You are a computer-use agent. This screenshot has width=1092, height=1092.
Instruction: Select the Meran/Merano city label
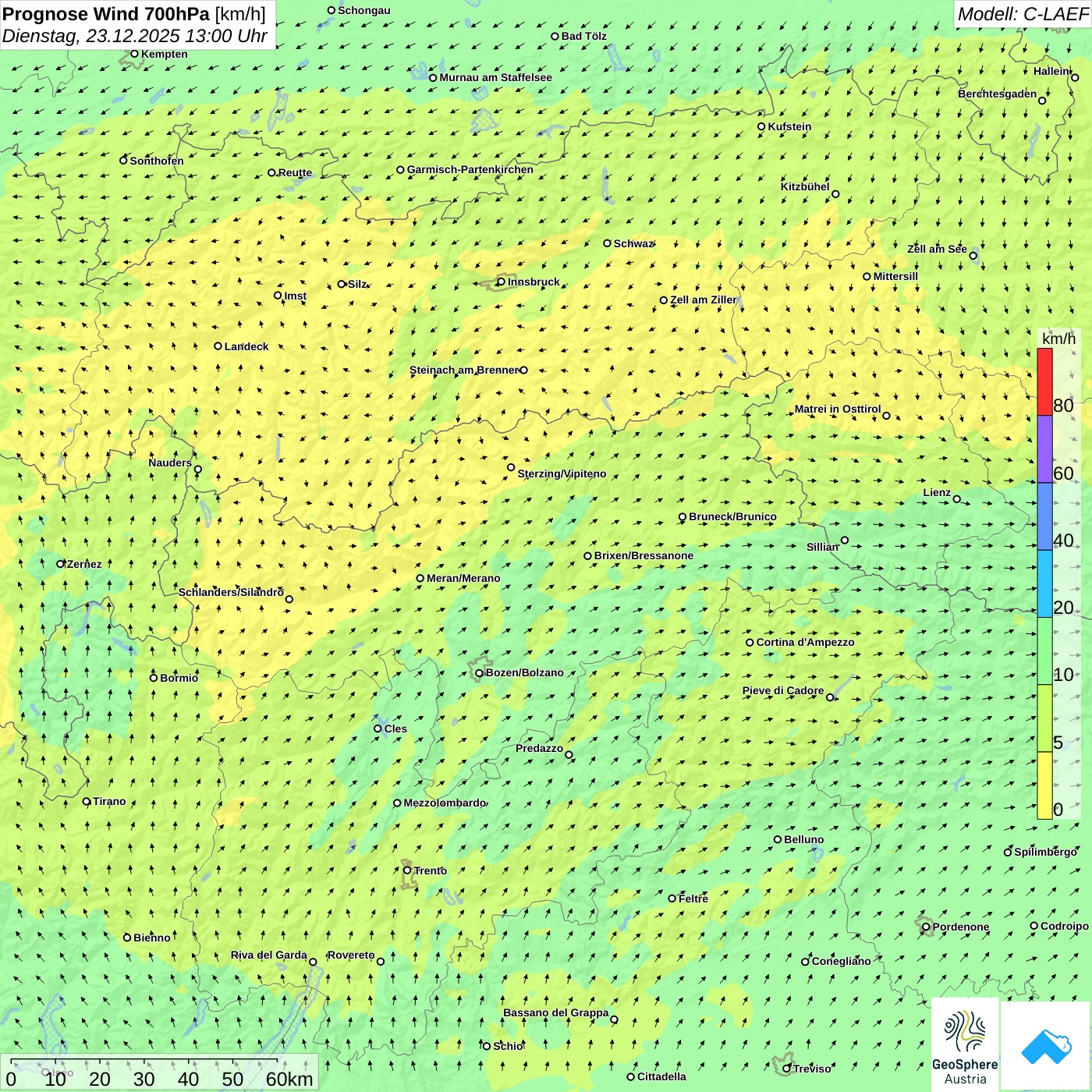coord(463,578)
